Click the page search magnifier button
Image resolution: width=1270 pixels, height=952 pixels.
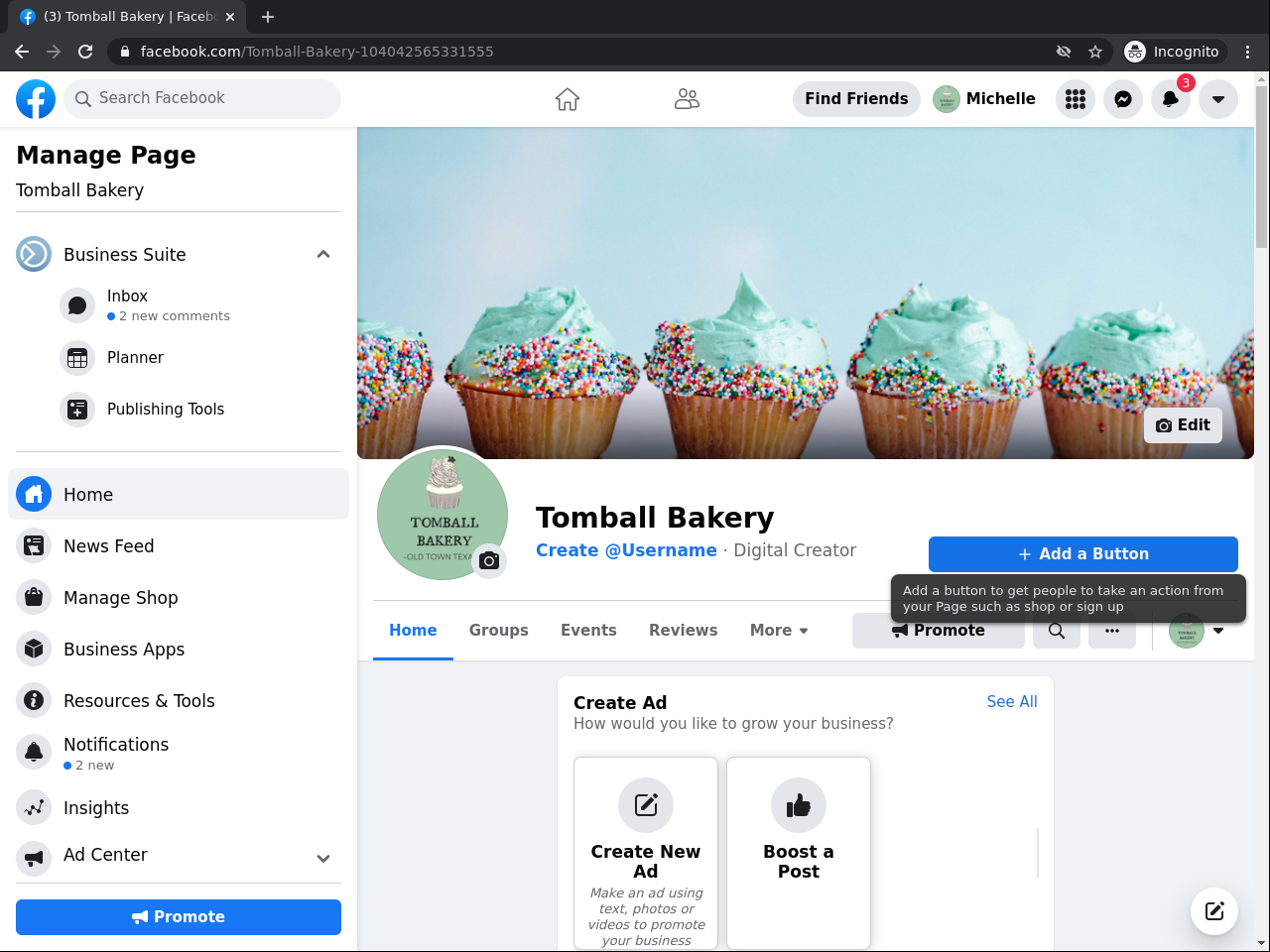tap(1057, 631)
